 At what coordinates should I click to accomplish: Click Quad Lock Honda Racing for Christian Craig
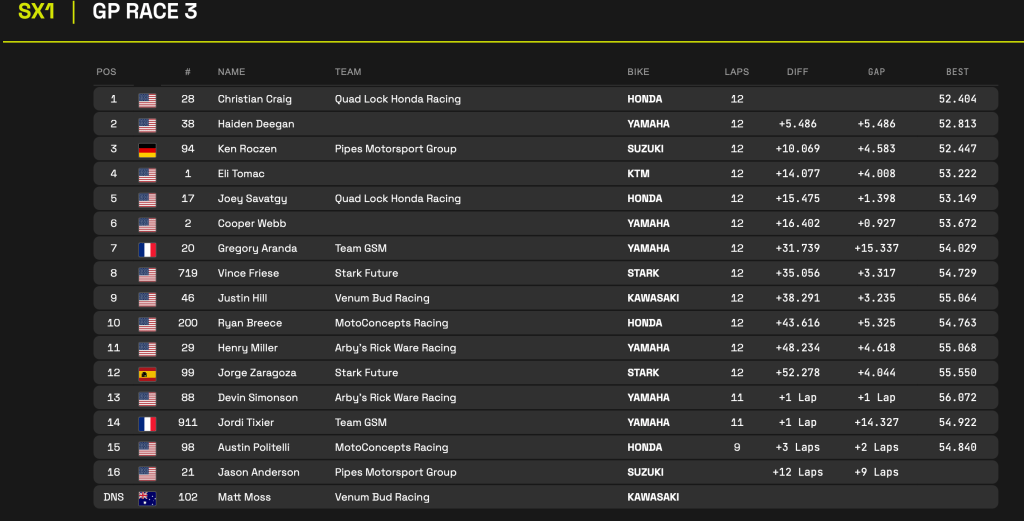click(397, 99)
